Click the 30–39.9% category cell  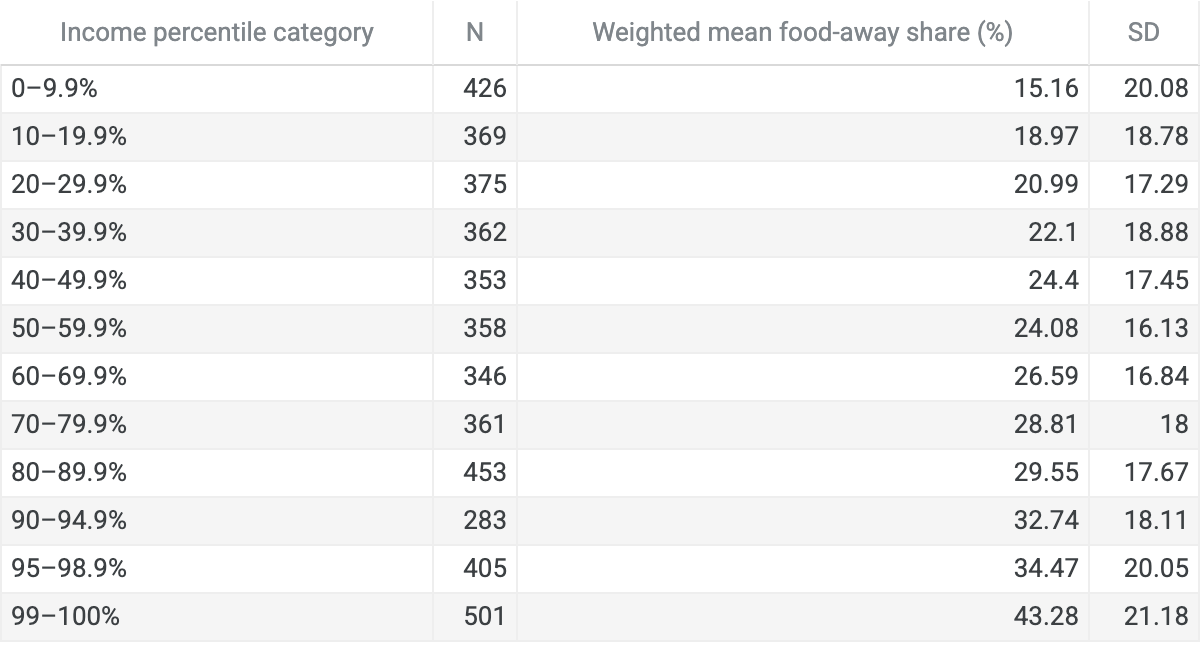(216, 233)
